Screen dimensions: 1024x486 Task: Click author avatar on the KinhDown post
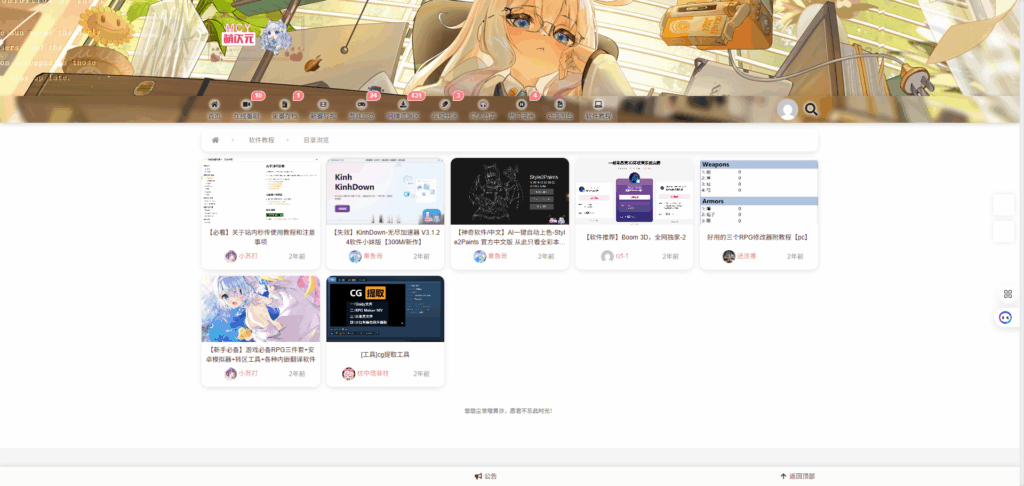pyautogui.click(x=355, y=256)
